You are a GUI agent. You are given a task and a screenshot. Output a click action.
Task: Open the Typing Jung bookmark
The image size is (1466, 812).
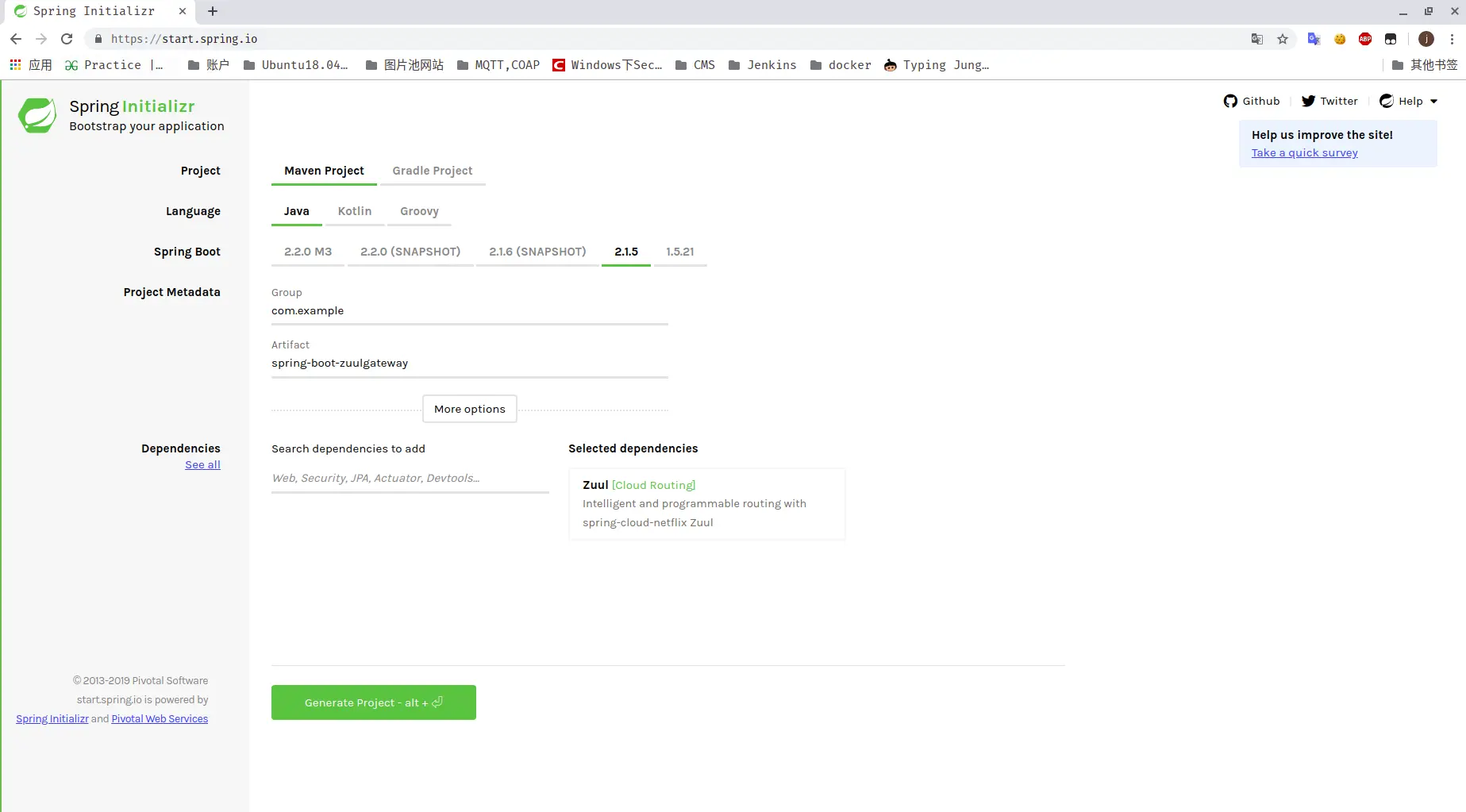(937, 65)
